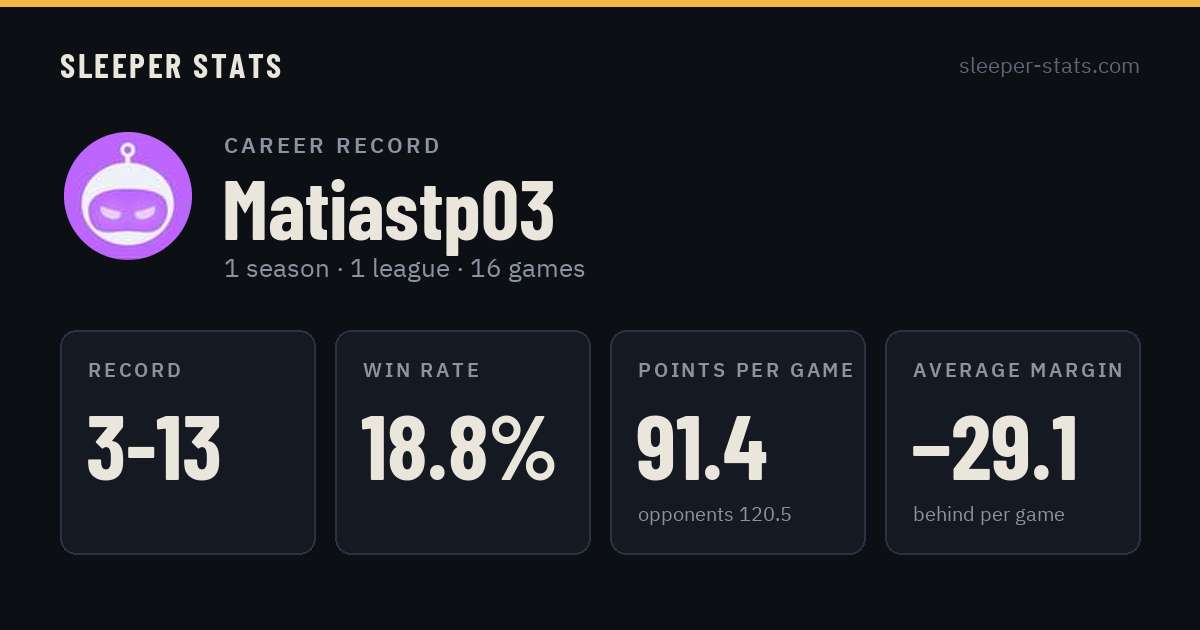1200x630 pixels.
Task: Click the purple robot avatar icon
Action: tap(128, 196)
